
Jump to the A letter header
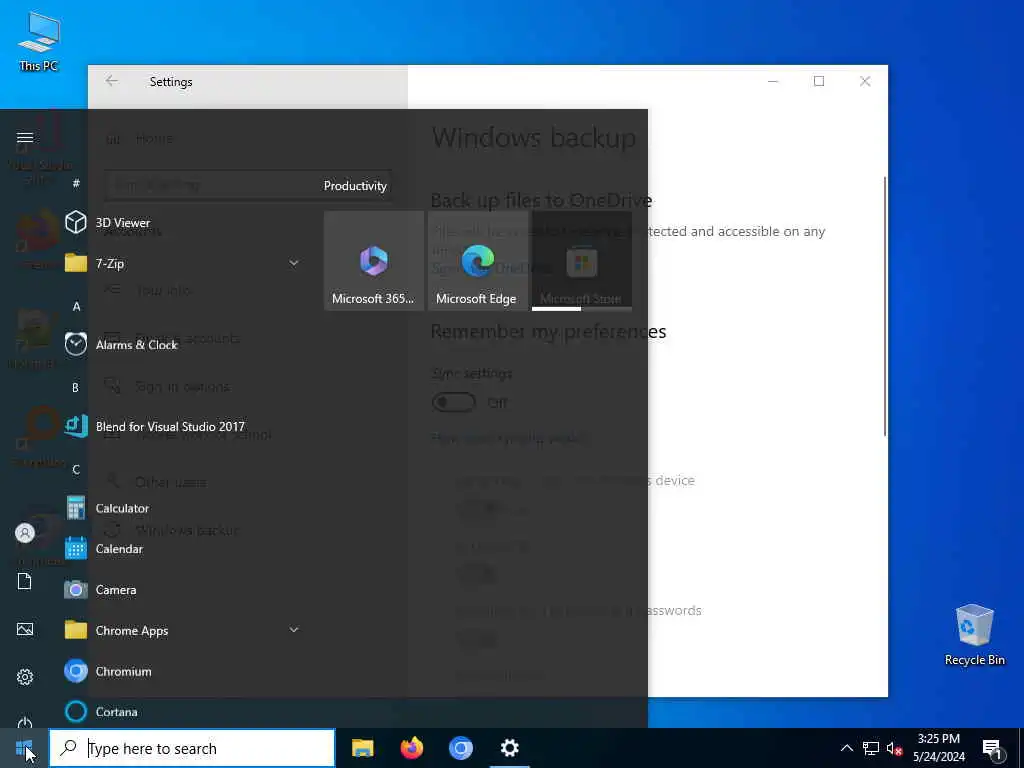76,306
